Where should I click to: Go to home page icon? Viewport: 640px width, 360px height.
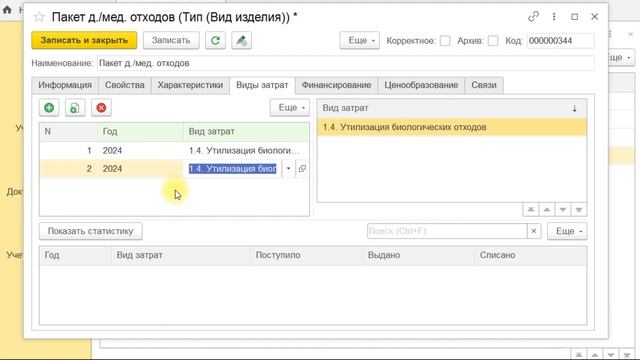tap(7, 9)
